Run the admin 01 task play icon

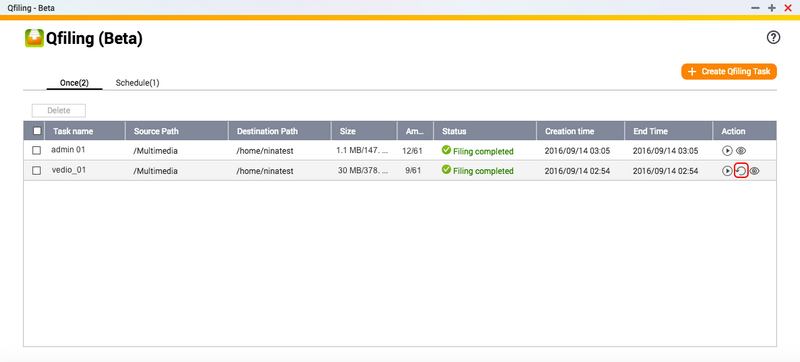click(x=728, y=151)
